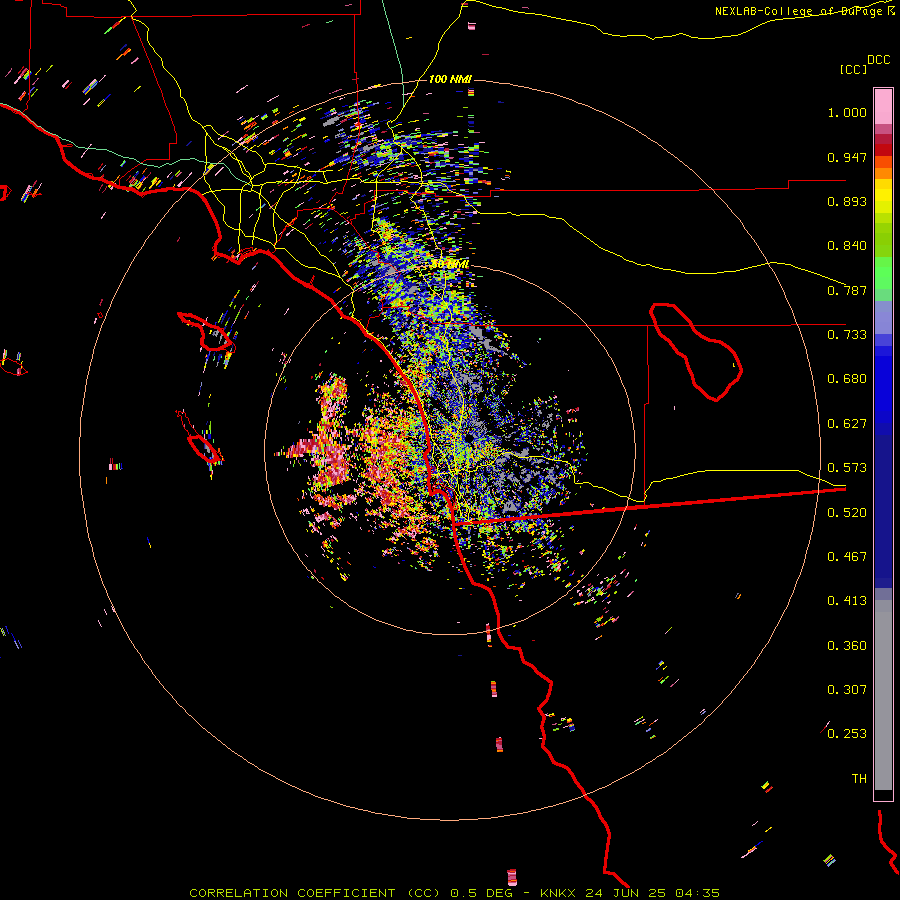900x900 pixels.
Task: Click the 0.307 scale value
Action: pos(847,690)
